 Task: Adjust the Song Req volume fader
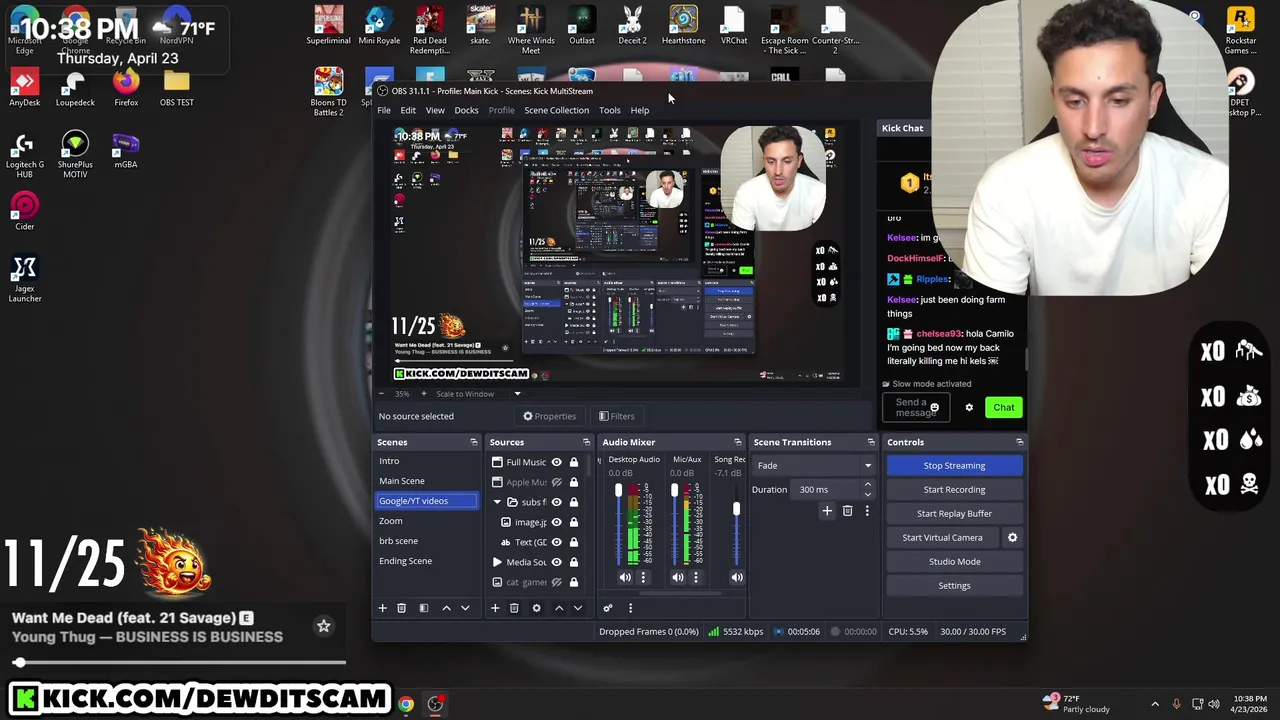tap(736, 509)
